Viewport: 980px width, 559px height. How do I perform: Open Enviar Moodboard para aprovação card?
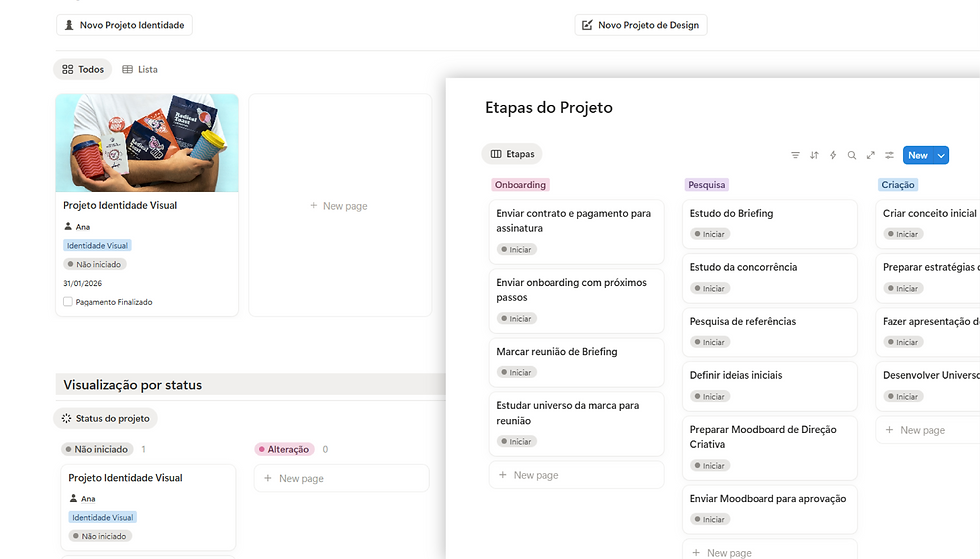click(769, 509)
